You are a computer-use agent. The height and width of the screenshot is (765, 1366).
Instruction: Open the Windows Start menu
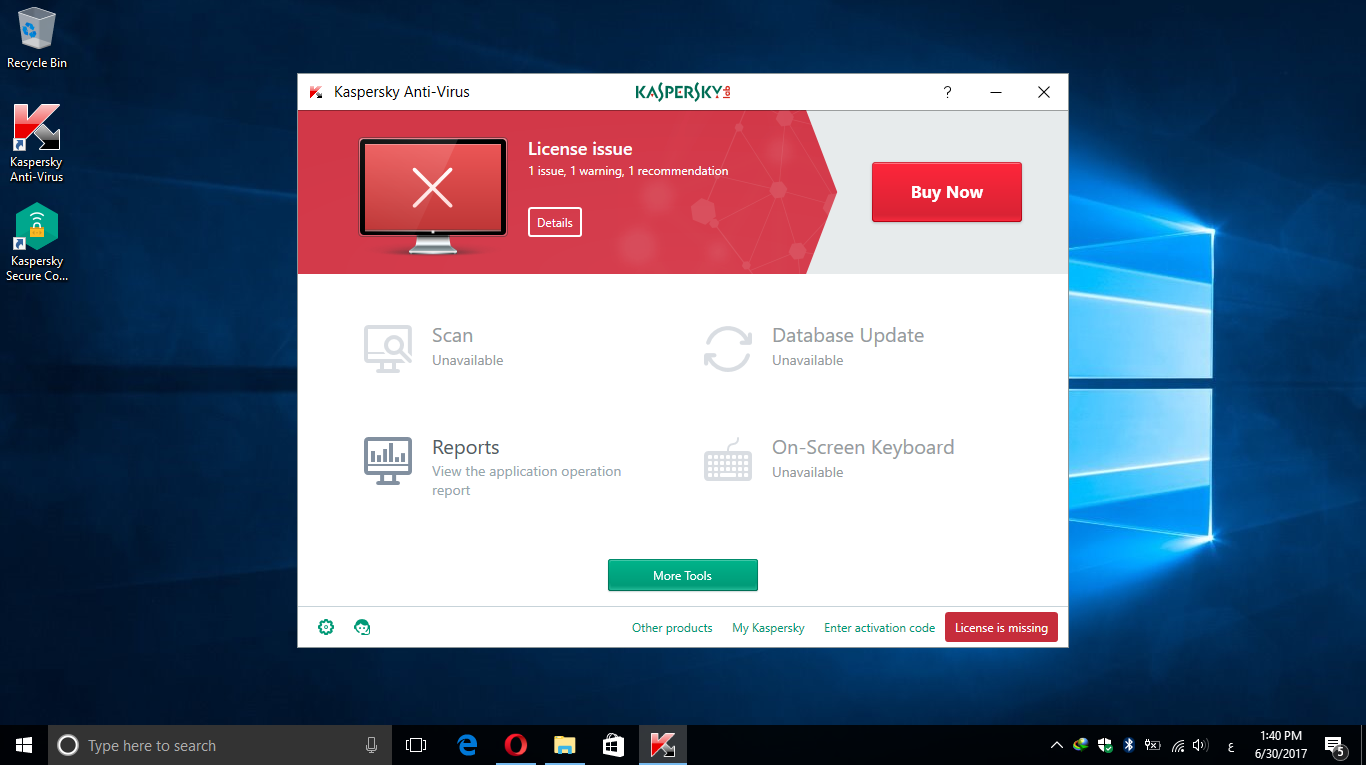click(x=24, y=745)
